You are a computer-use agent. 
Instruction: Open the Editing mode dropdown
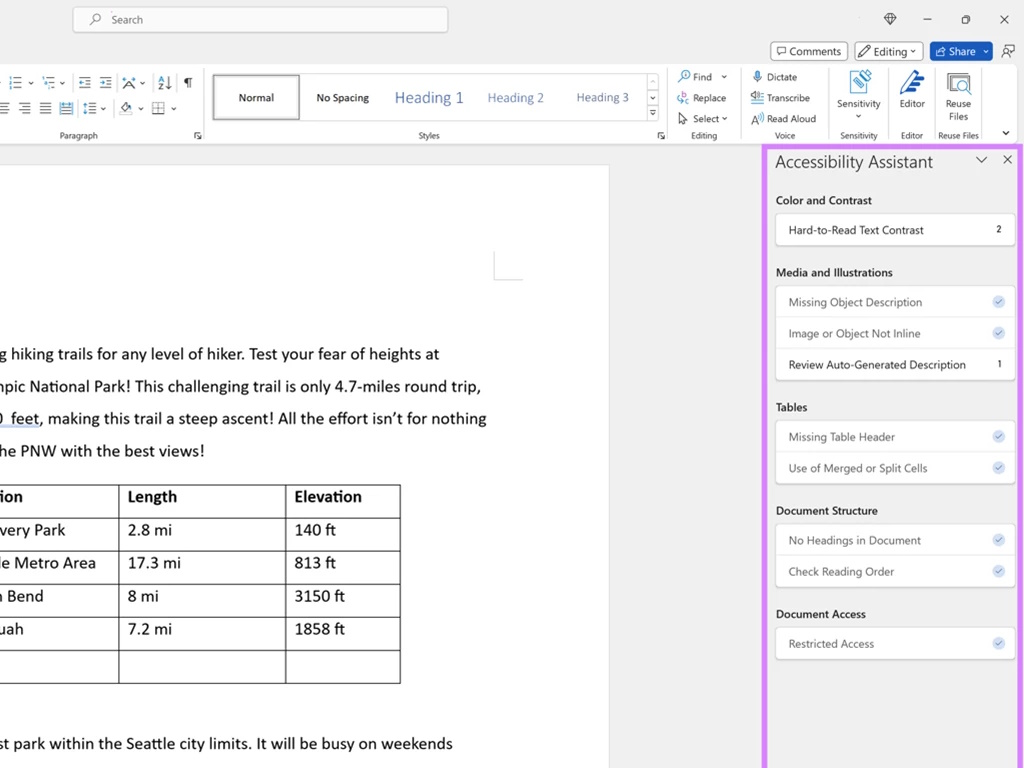(x=888, y=51)
